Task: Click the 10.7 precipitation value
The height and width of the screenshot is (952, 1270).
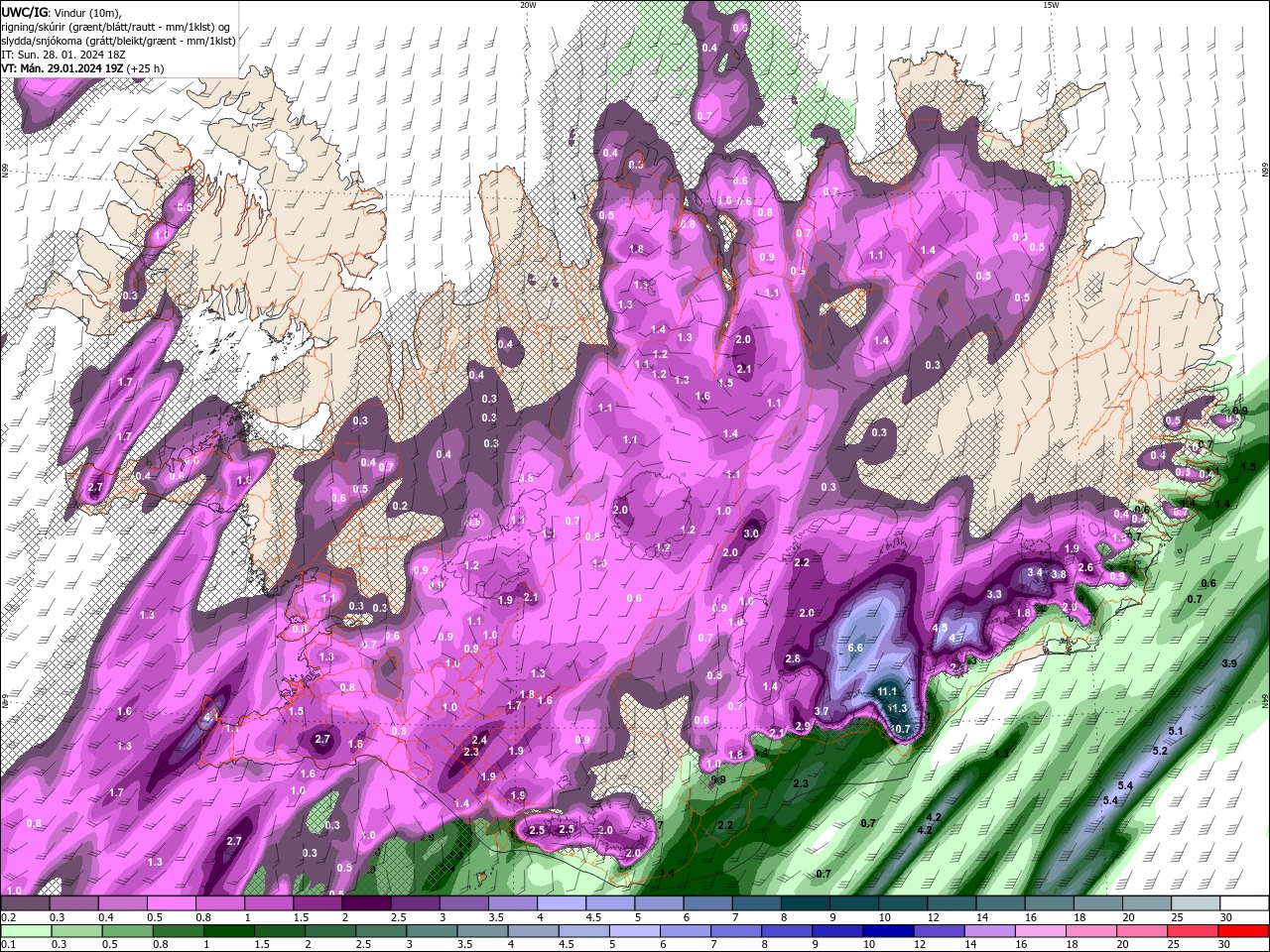Action: [x=898, y=729]
